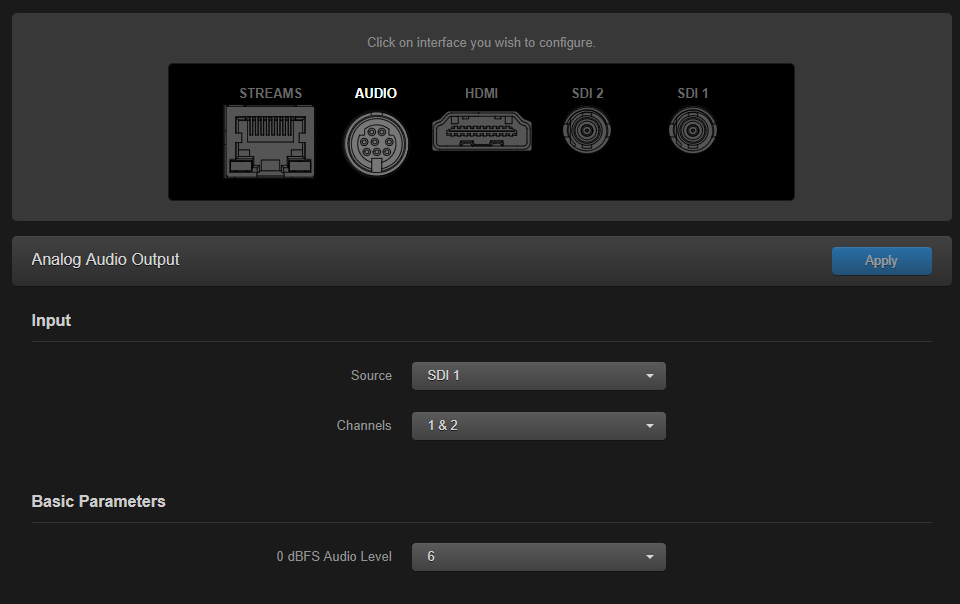Click the HDMI interface label

pyautogui.click(x=482, y=93)
